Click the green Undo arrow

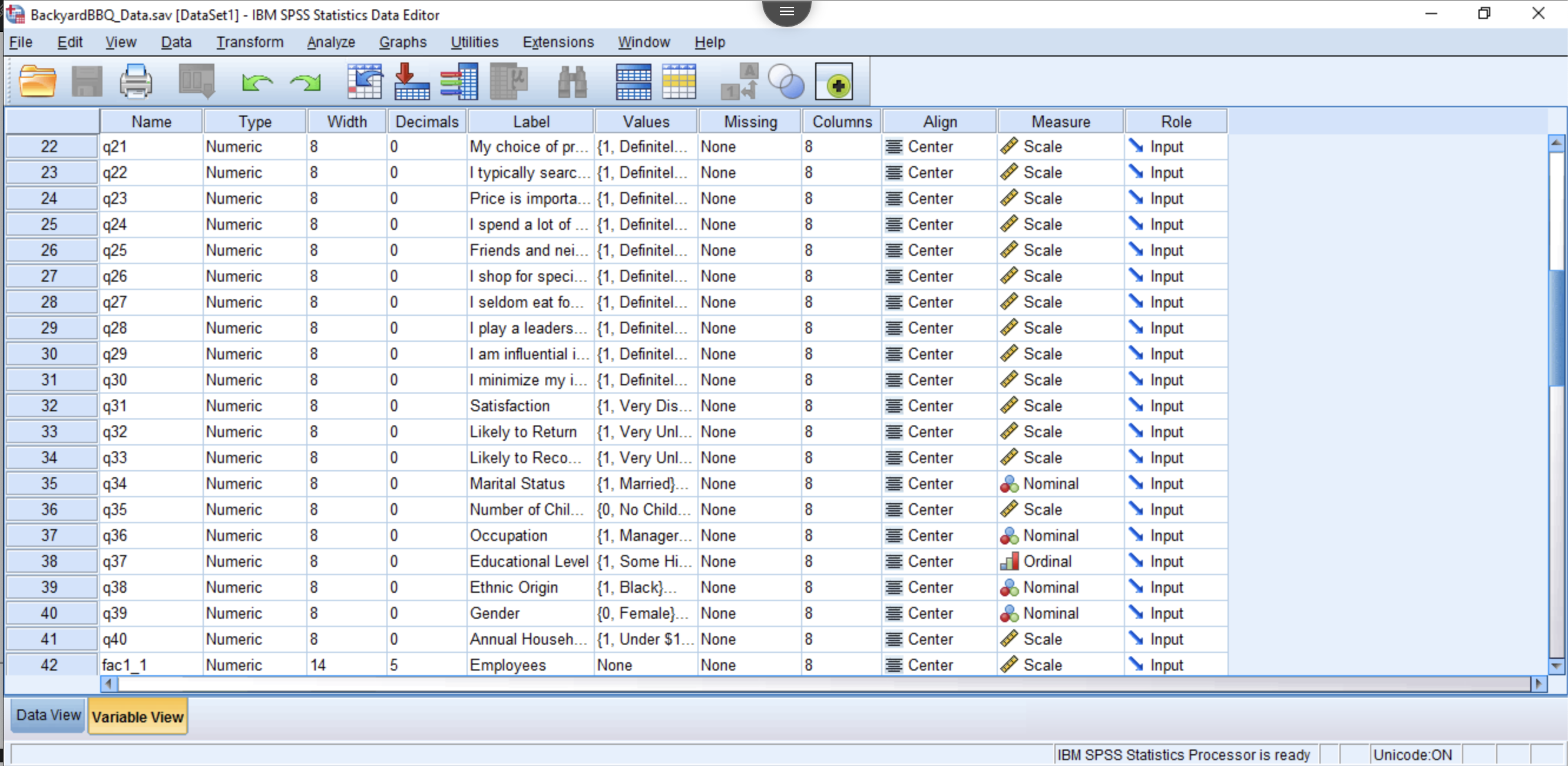point(257,82)
